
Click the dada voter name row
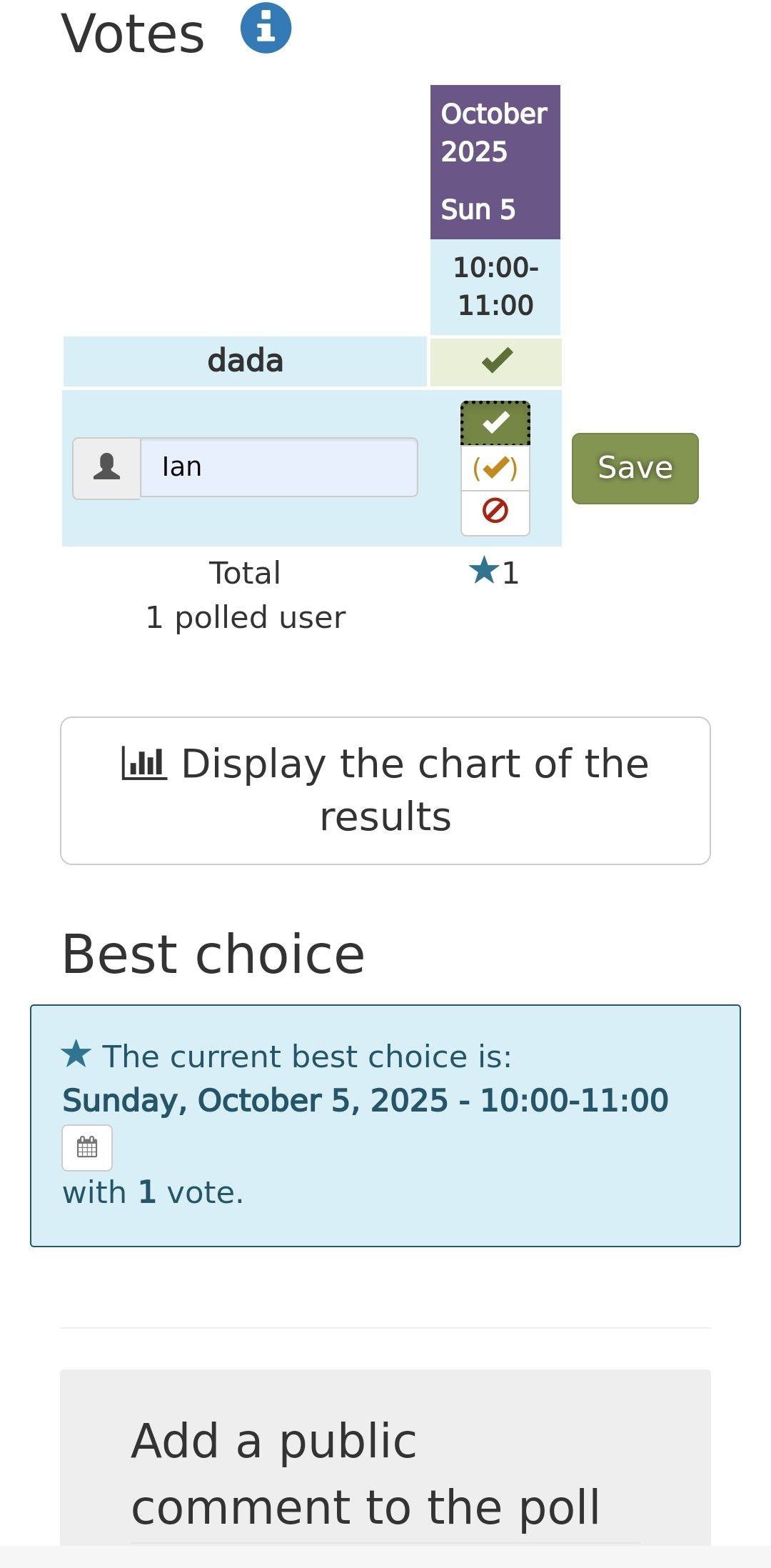[x=245, y=361]
